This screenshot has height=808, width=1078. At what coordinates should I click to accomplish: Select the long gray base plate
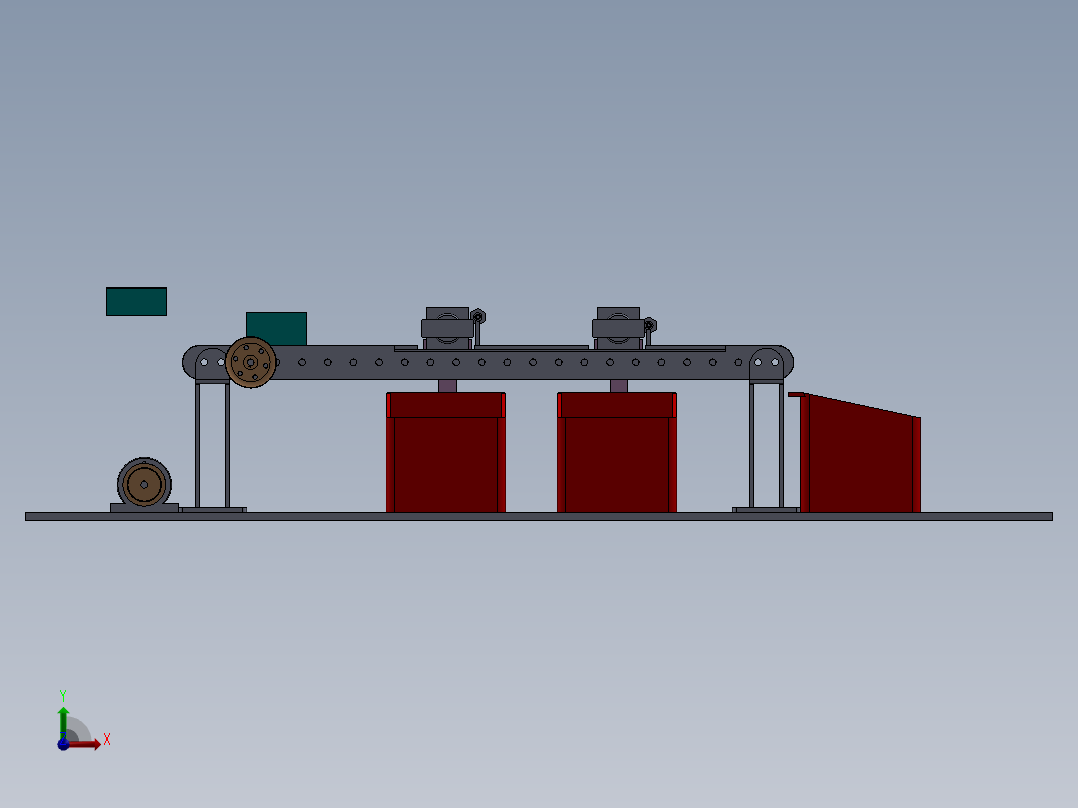coord(539,516)
